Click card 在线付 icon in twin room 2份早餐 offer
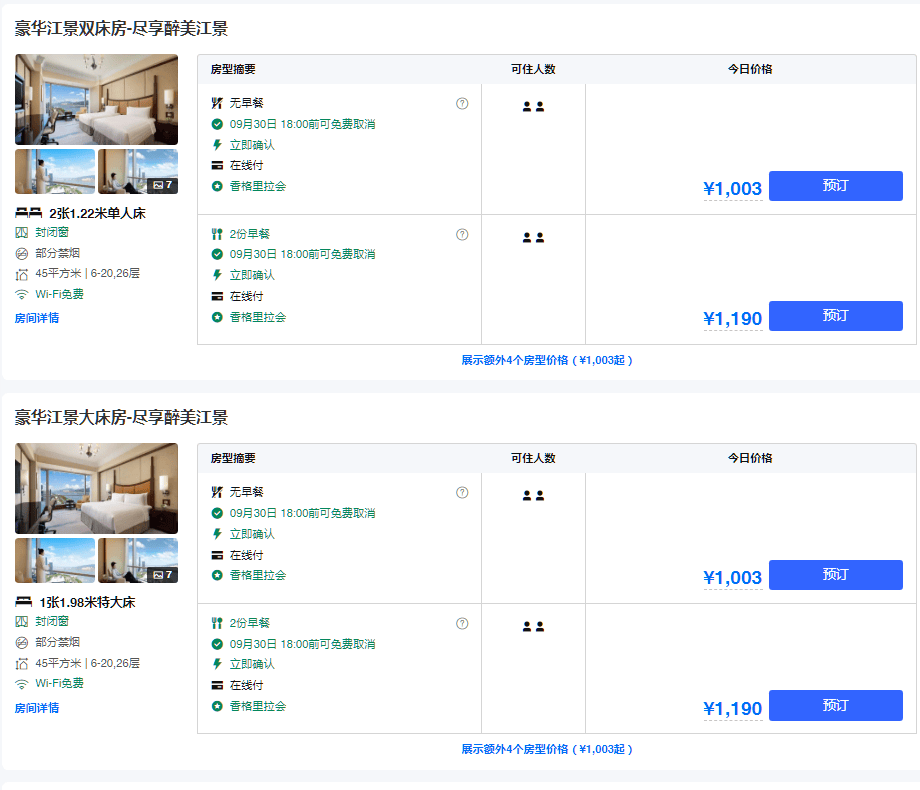 pos(217,296)
